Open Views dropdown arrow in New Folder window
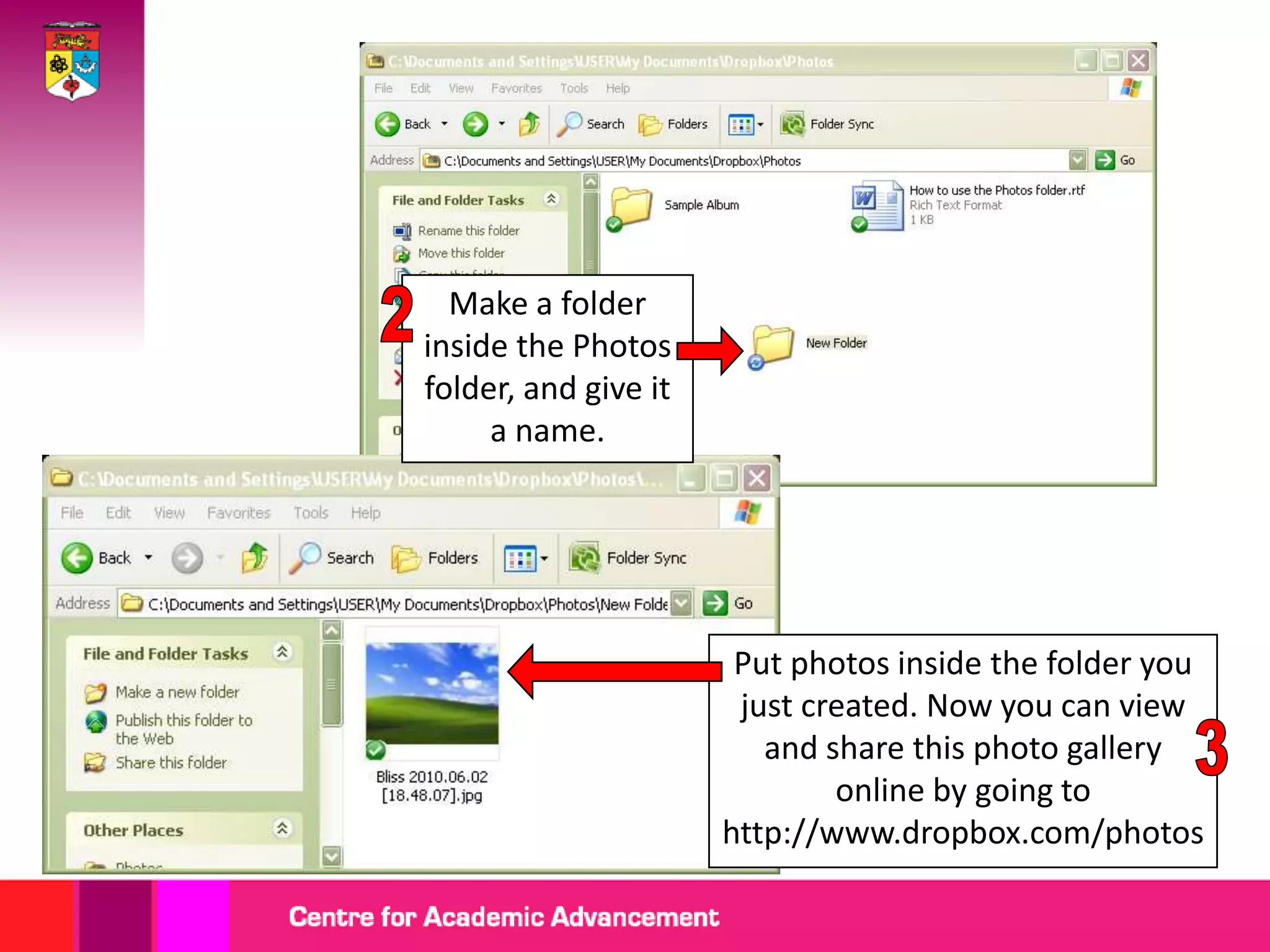This screenshot has width=1270, height=952. pyautogui.click(x=544, y=558)
